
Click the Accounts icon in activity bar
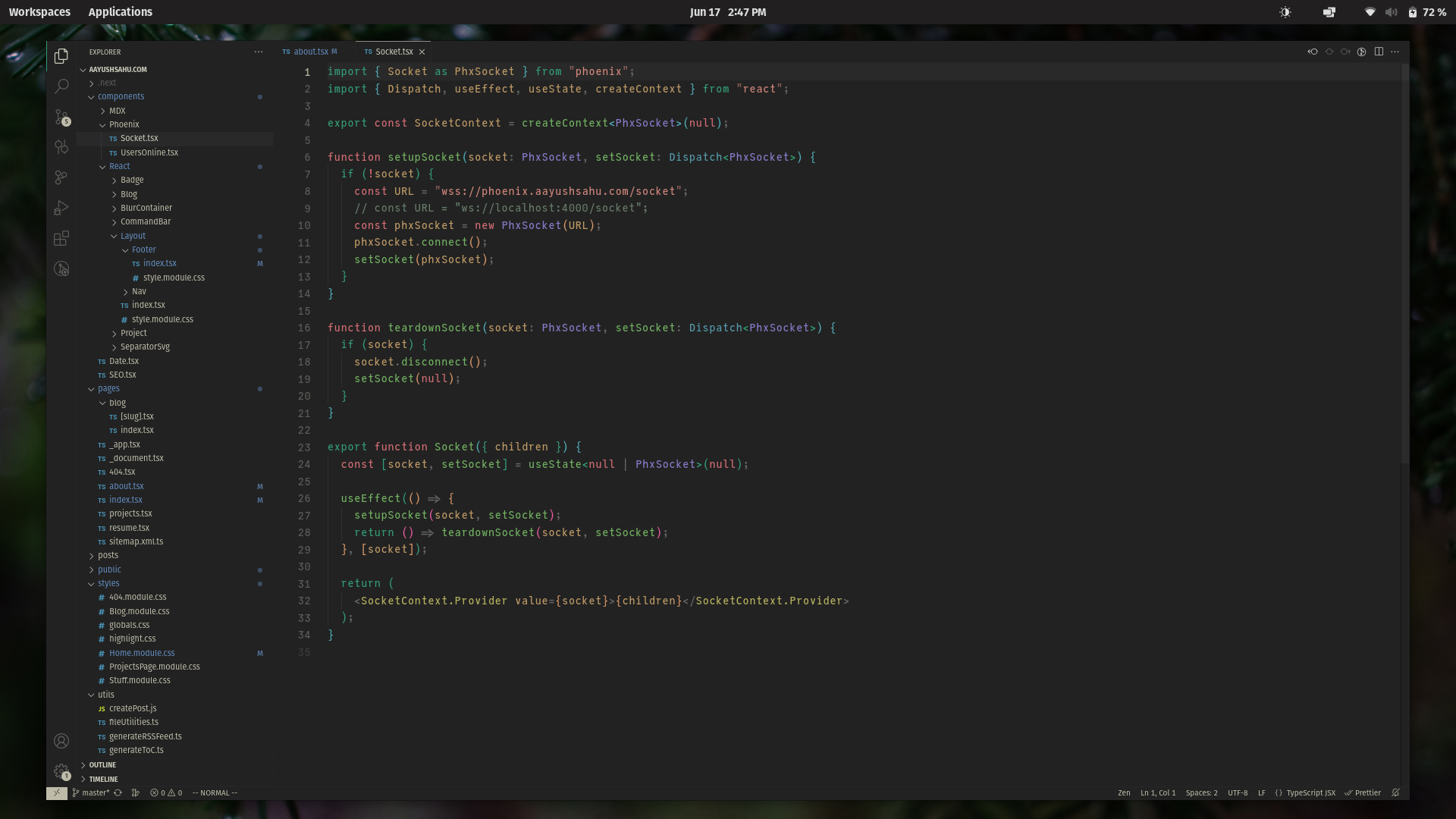pos(61,741)
